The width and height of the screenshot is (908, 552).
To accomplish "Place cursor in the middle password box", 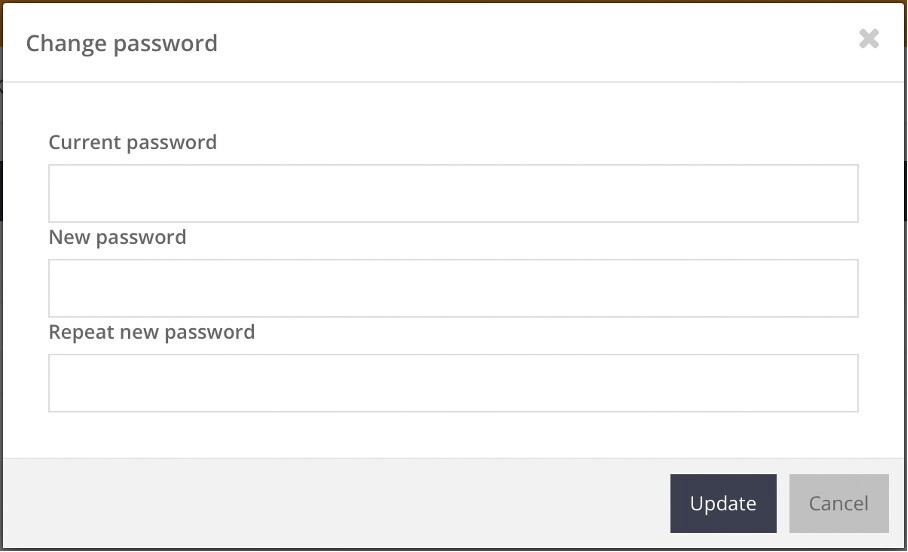I will click(x=453, y=288).
